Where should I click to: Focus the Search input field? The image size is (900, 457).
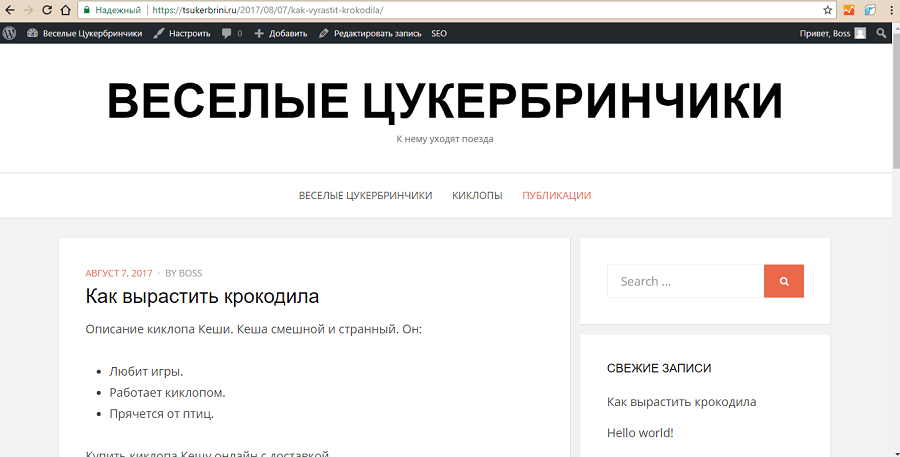click(x=685, y=281)
